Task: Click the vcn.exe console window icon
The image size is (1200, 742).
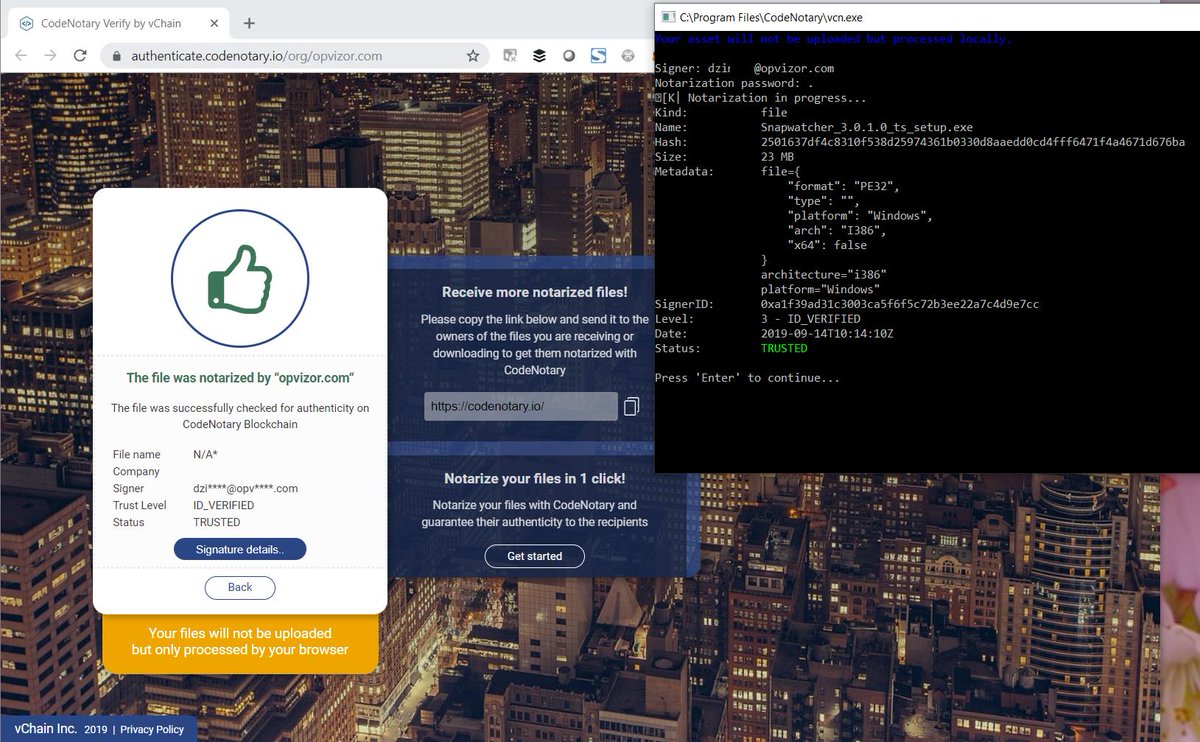Action: click(667, 17)
